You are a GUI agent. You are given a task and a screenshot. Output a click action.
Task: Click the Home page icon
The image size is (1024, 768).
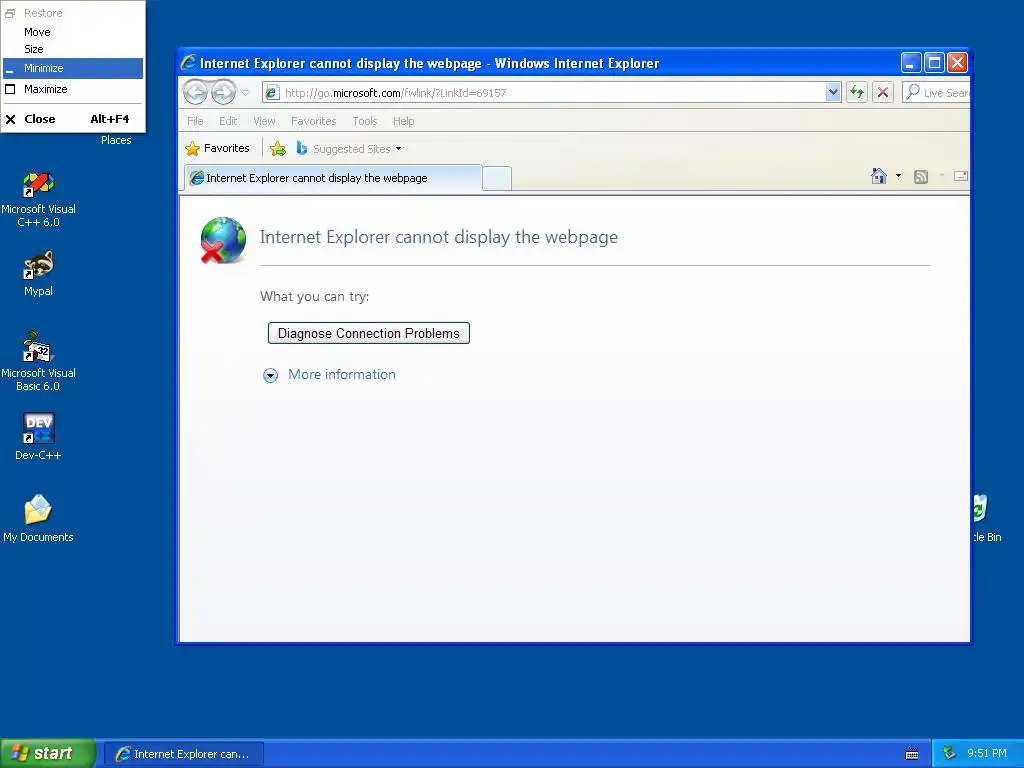point(879,176)
